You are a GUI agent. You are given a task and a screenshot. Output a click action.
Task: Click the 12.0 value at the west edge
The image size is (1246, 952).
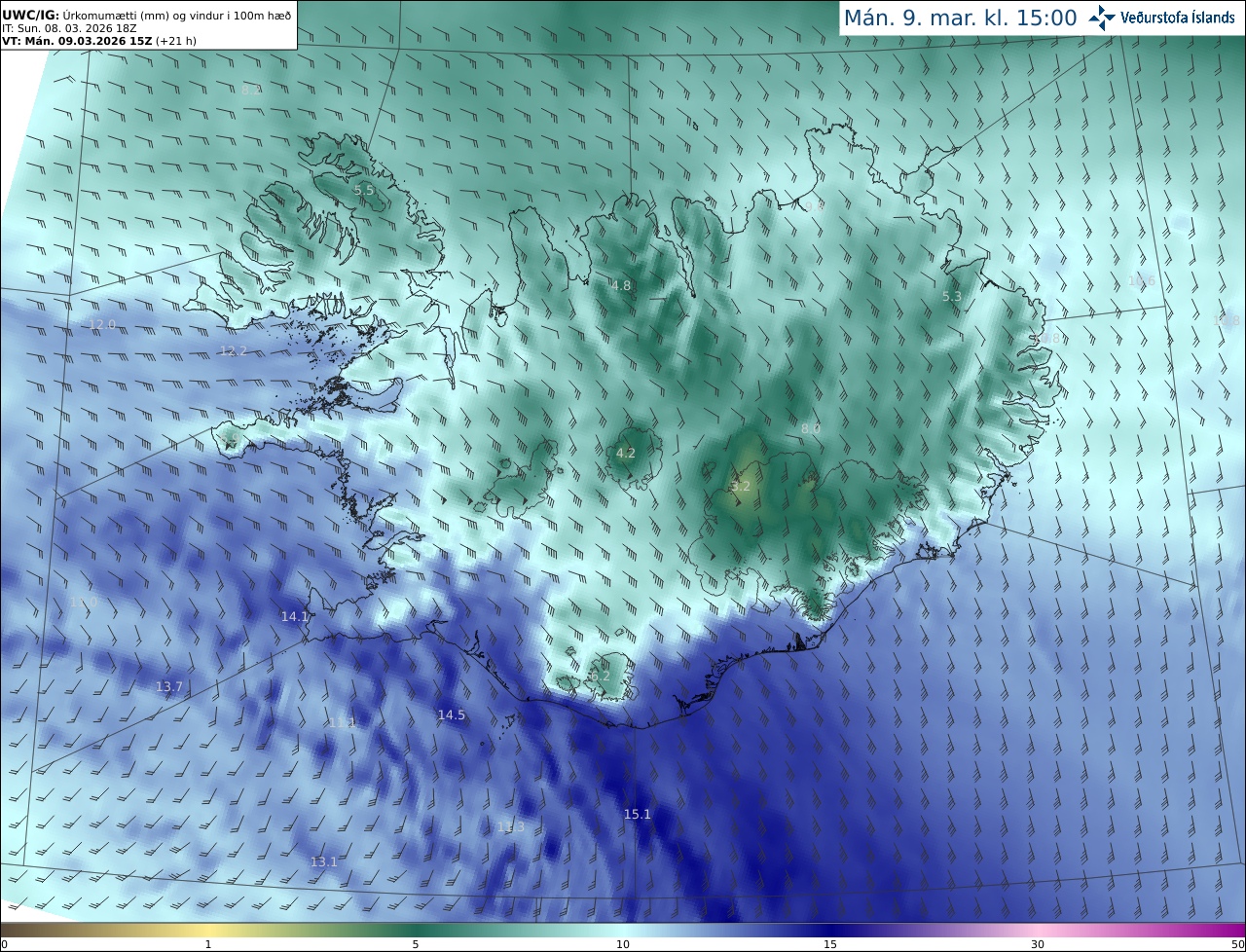tap(102, 324)
